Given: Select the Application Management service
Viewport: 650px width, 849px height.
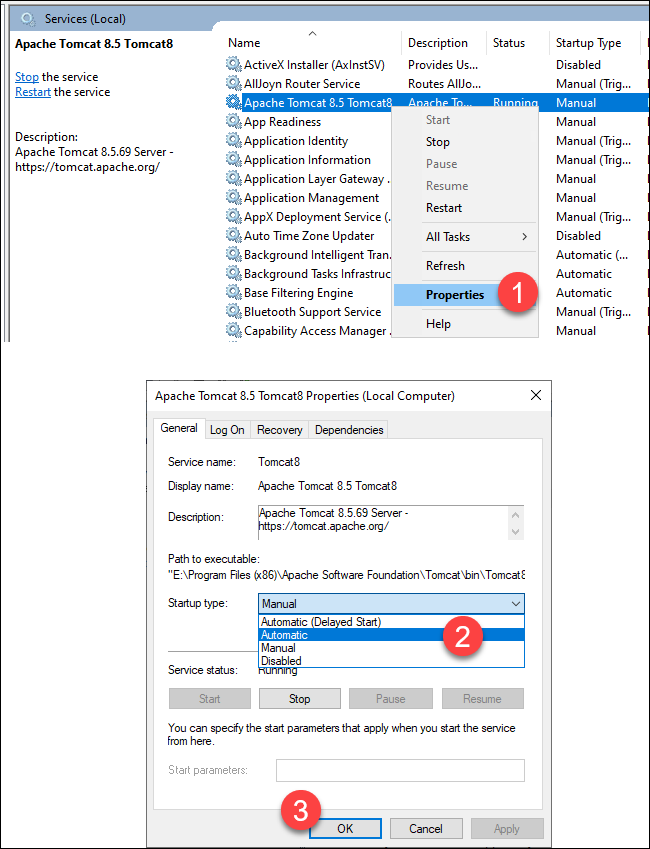Looking at the screenshot, I should [309, 198].
